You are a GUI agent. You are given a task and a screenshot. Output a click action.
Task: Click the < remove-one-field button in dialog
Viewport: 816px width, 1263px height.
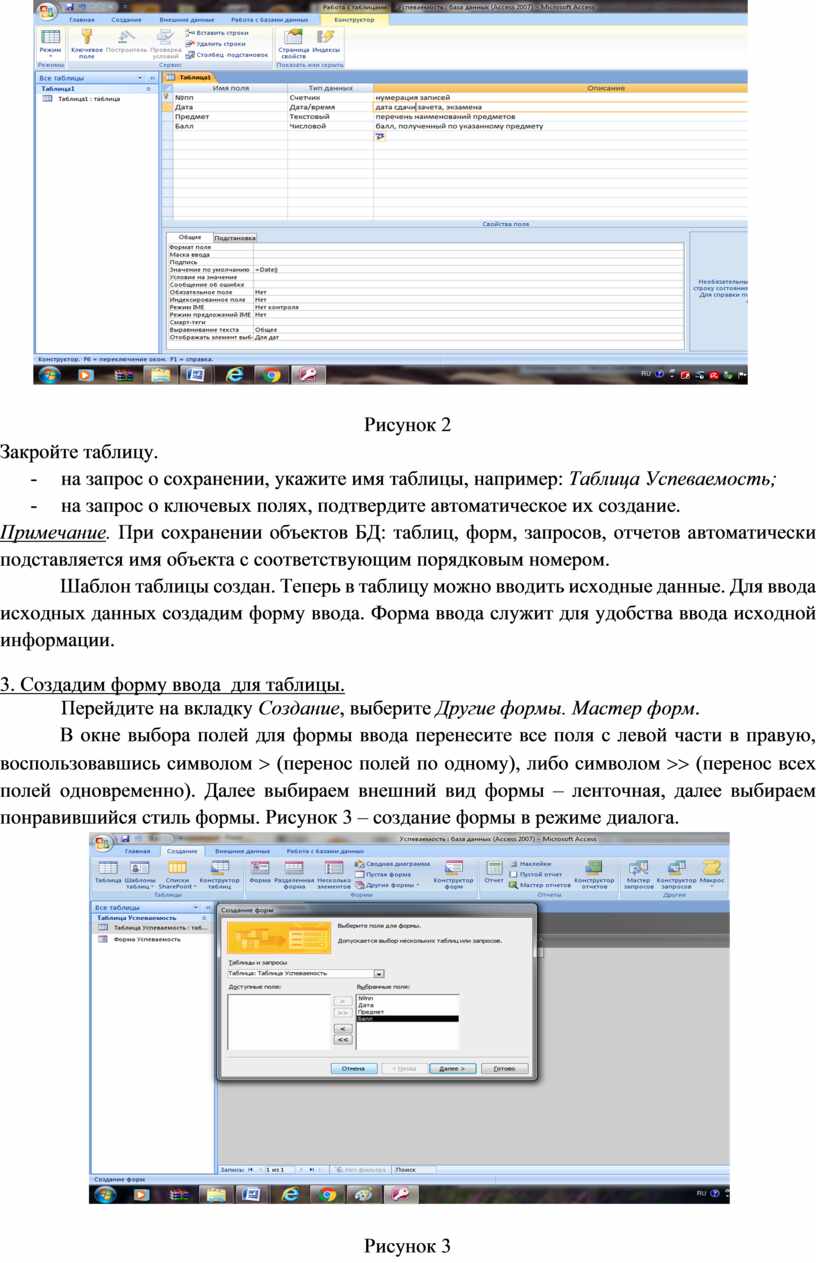[x=342, y=1028]
